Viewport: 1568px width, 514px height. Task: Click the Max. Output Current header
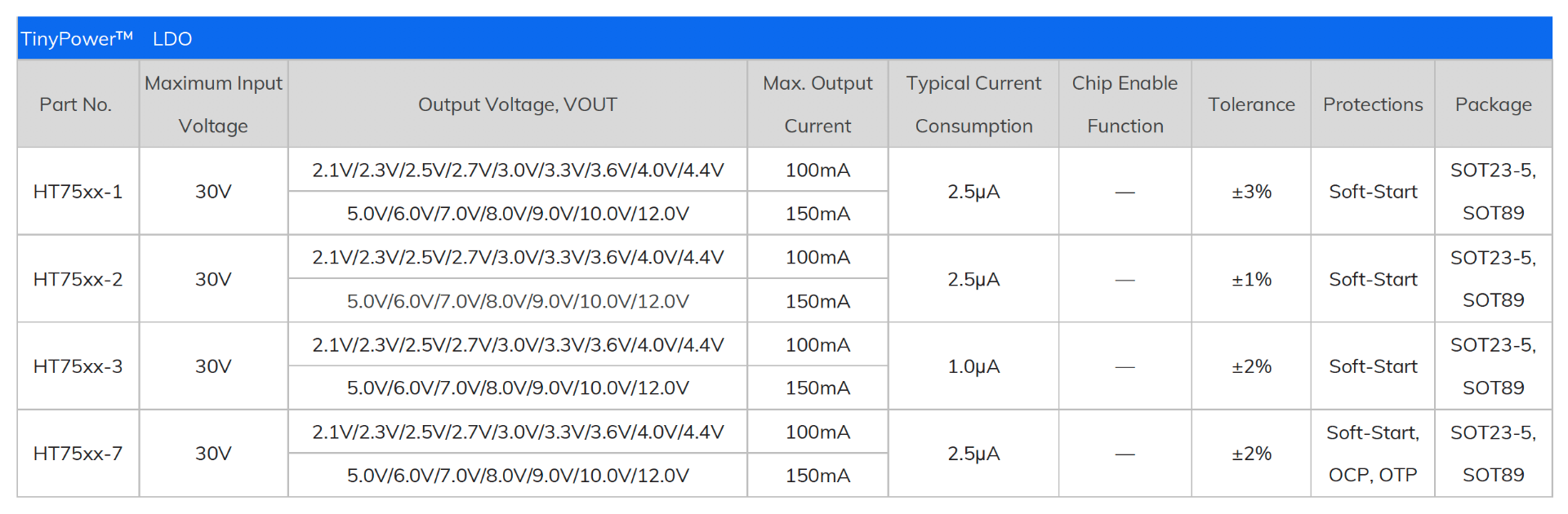pyautogui.click(x=817, y=104)
